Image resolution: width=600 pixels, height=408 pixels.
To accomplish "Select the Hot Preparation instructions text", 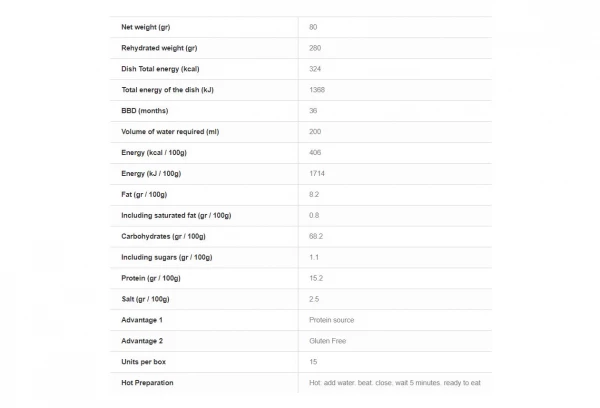I will point(398,383).
